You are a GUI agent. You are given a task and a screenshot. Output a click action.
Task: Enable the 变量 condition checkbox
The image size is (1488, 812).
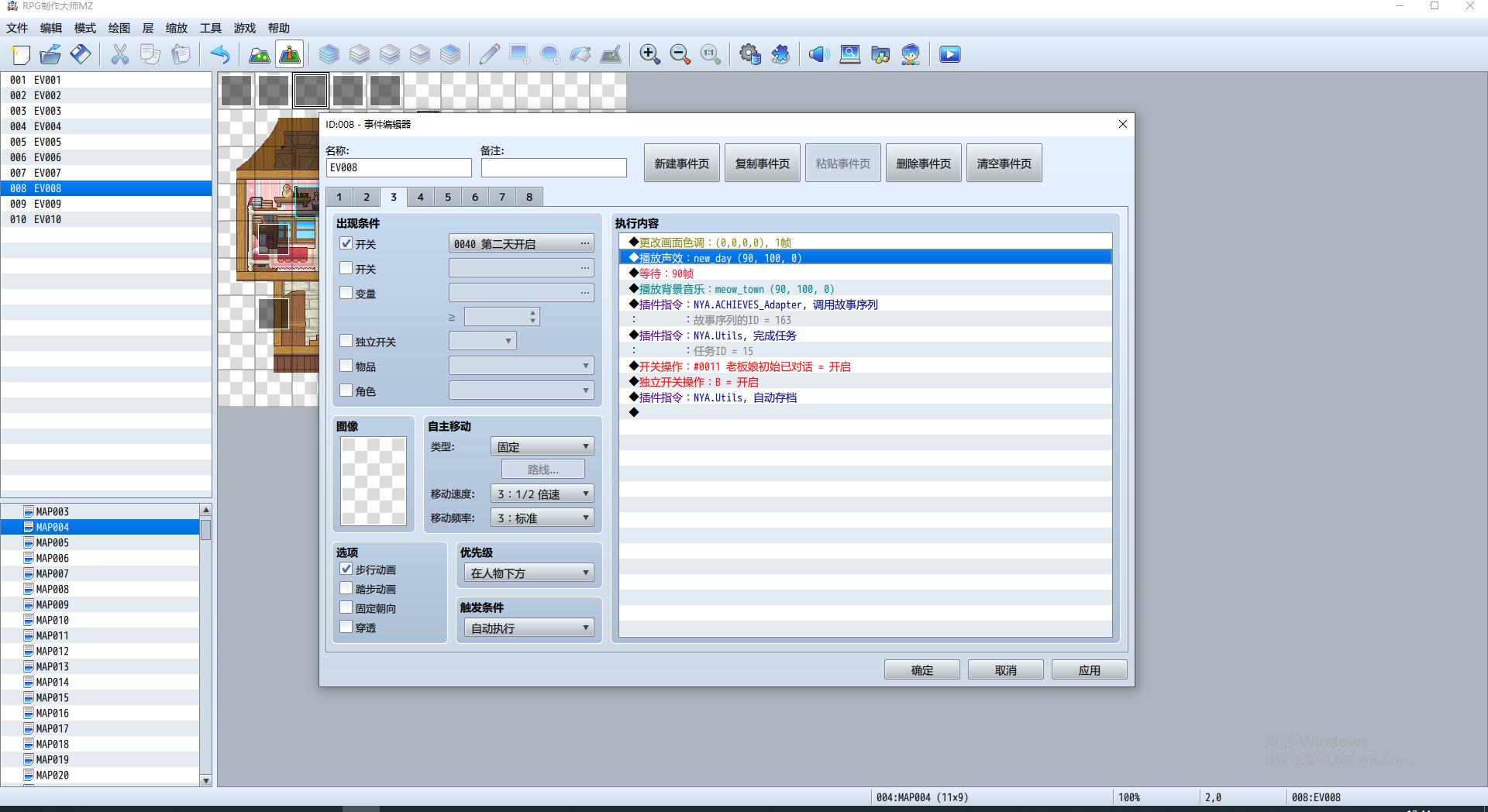click(346, 293)
